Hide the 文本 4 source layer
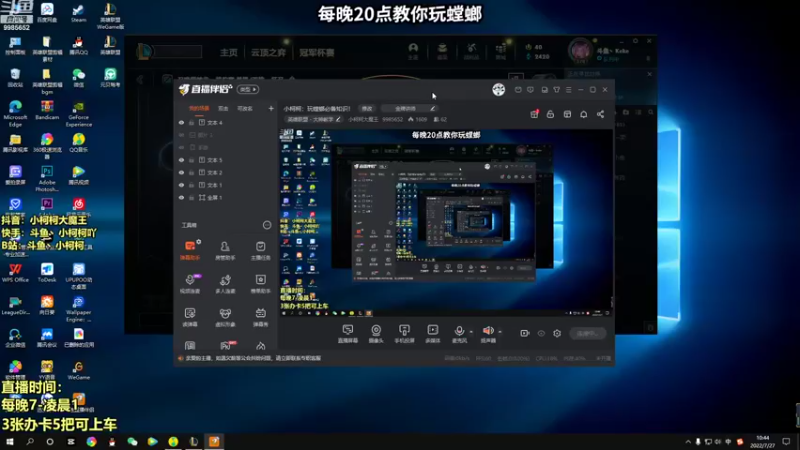The width and height of the screenshot is (800, 450). tap(181, 122)
